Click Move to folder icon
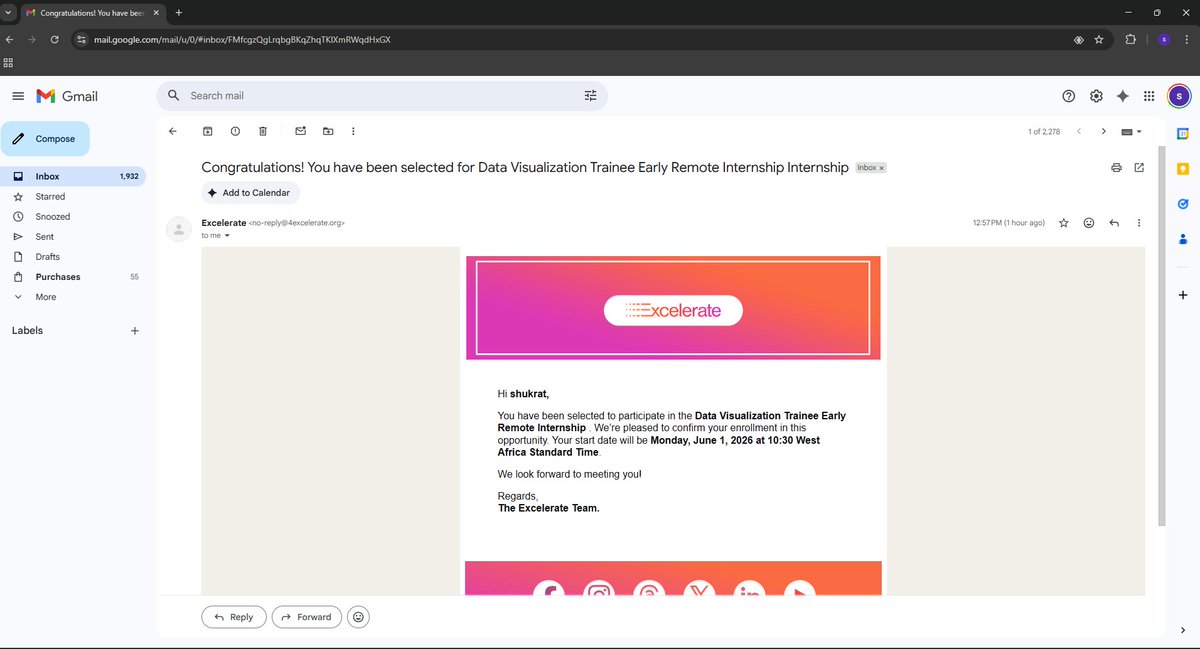The height and width of the screenshot is (649, 1200). pyautogui.click(x=328, y=131)
